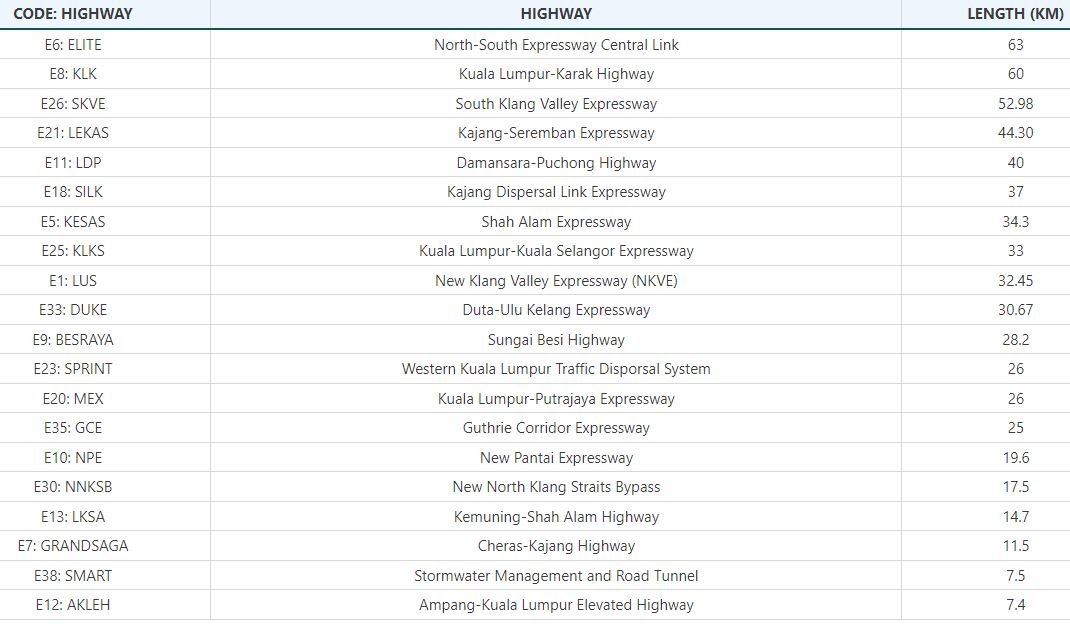Select the E20: MEX code cell
1070x632 pixels.
[73, 399]
